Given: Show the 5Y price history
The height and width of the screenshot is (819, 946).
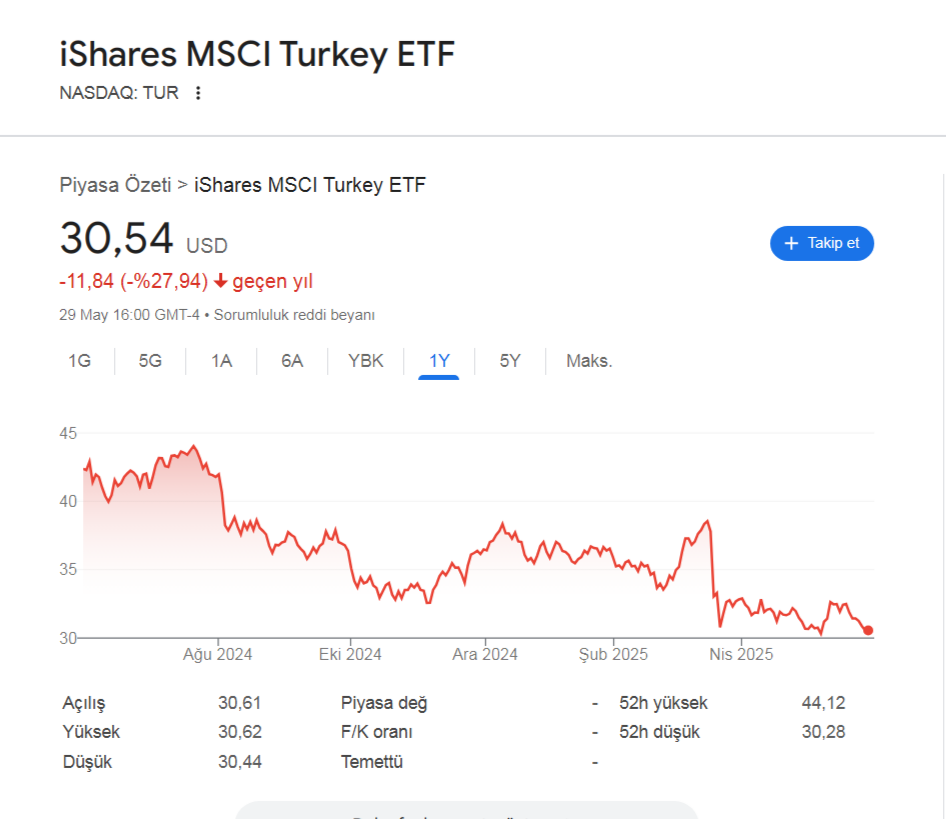Looking at the screenshot, I should (510, 361).
